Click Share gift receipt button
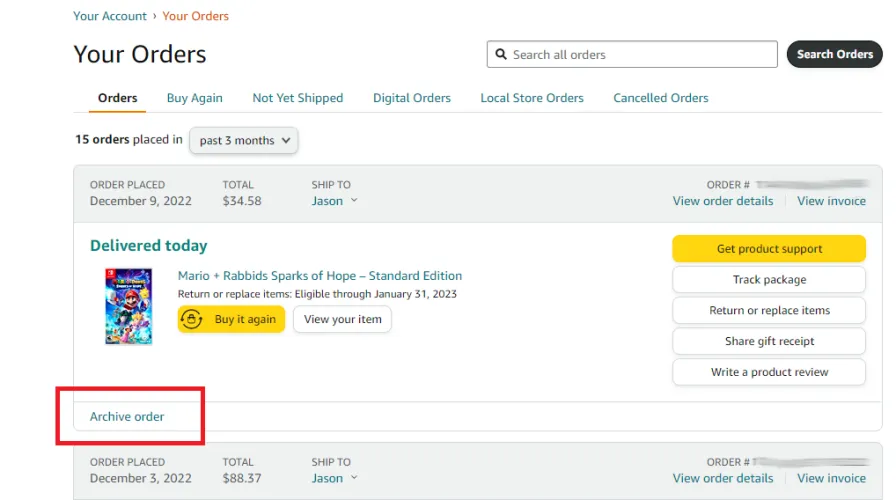The width and height of the screenshot is (896, 500). coord(768,342)
